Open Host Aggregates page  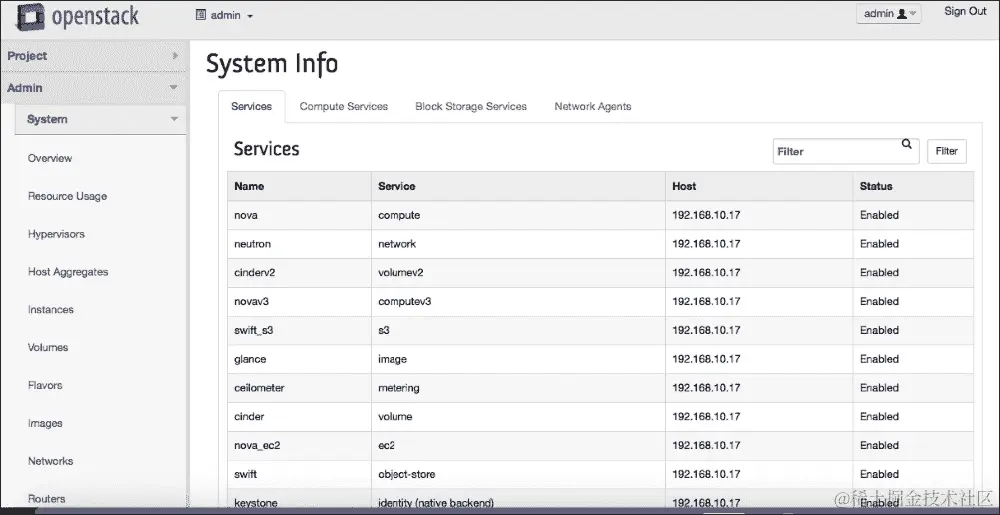coord(68,272)
